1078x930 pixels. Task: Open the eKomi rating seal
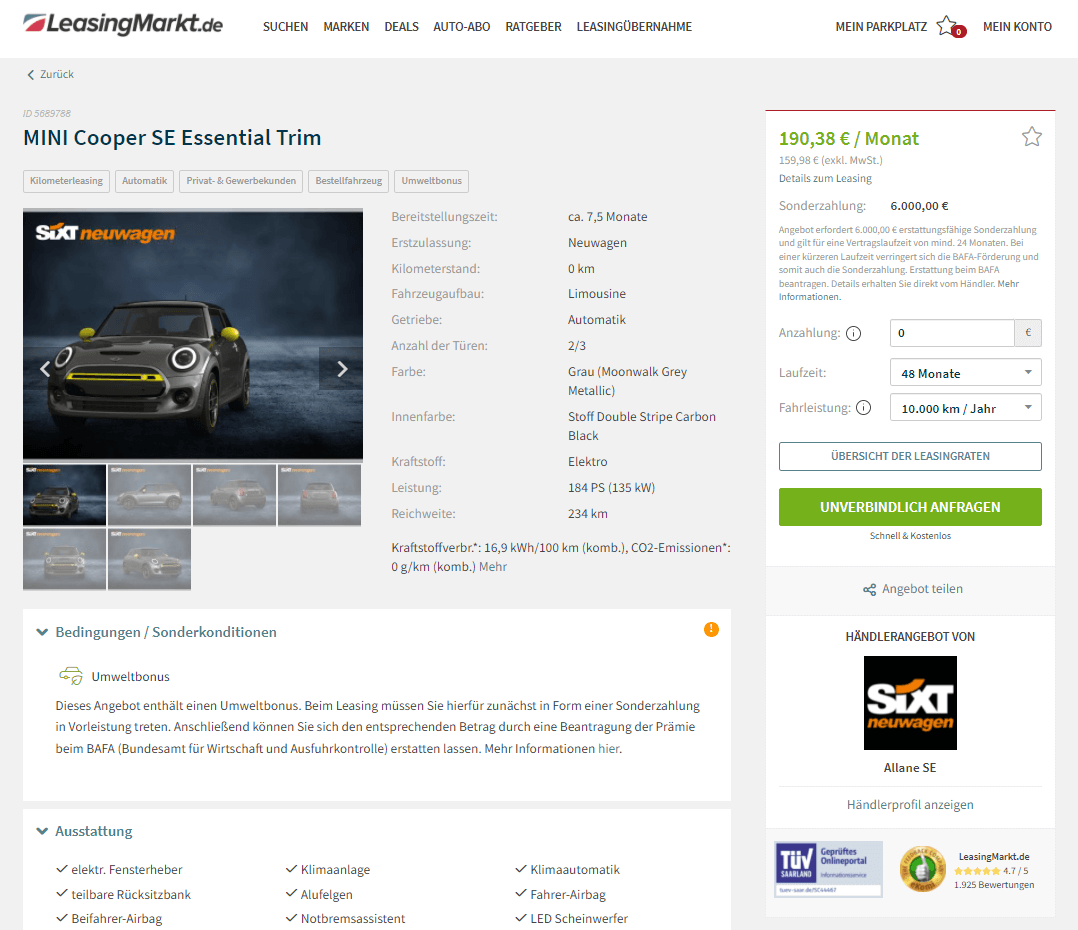tap(923, 869)
